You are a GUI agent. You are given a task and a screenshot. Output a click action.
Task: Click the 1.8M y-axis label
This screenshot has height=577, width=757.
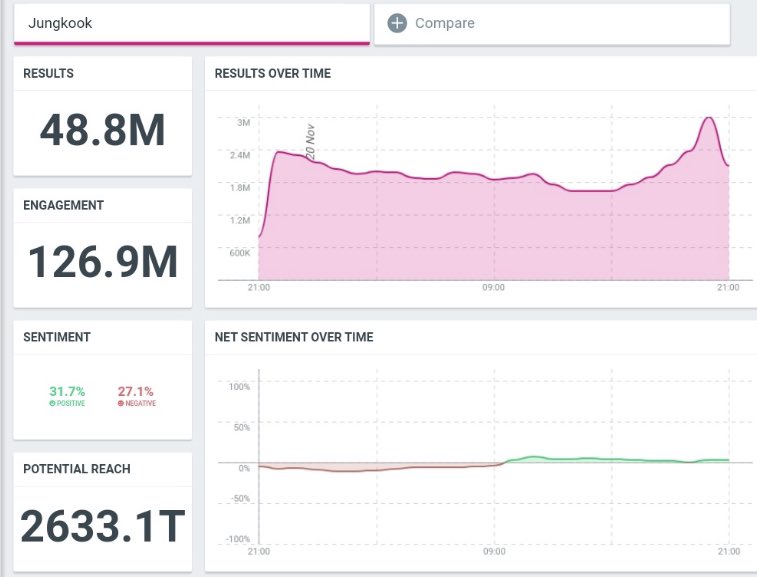(240, 188)
